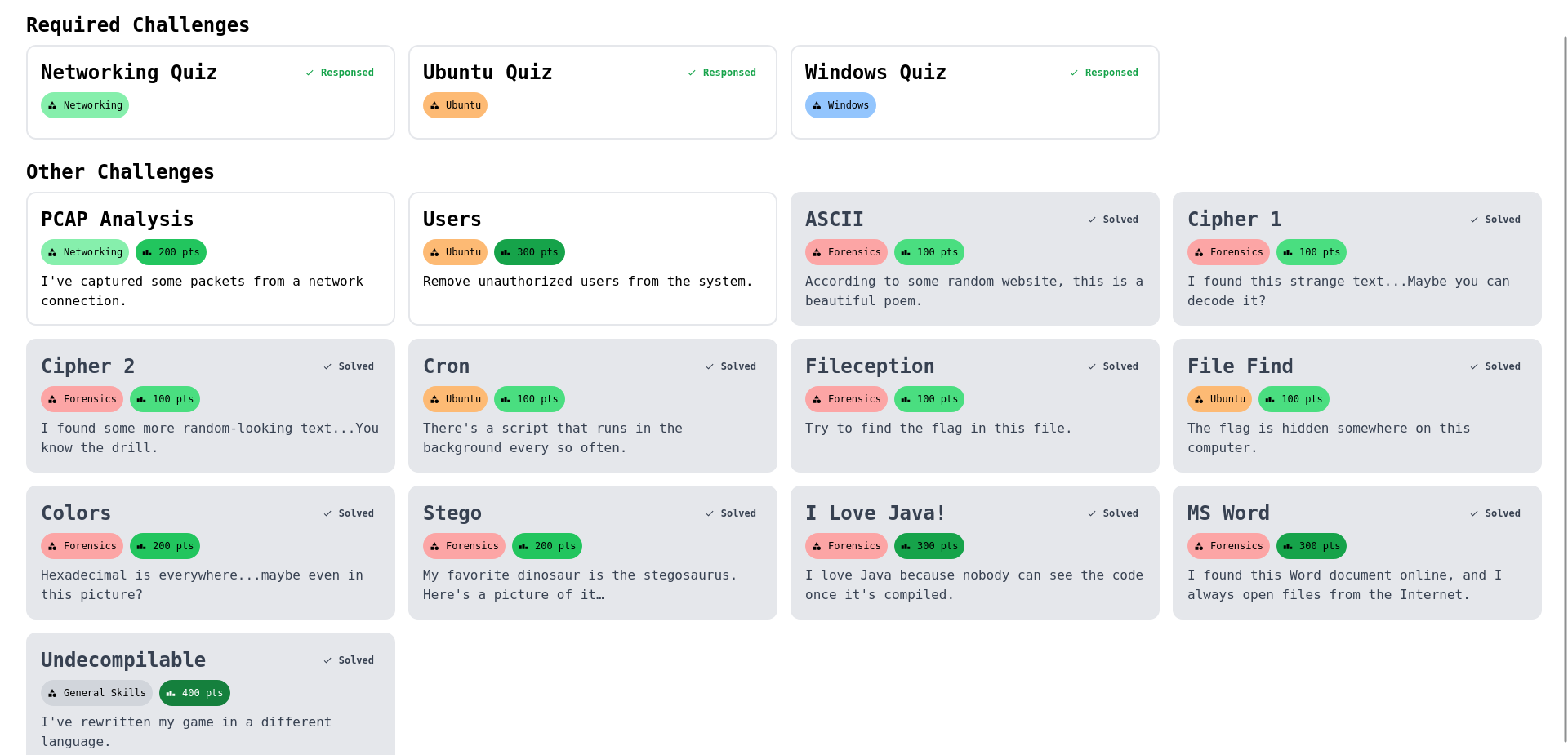Click the points icon in PCAP Analysis 200 pts badge

147,253
